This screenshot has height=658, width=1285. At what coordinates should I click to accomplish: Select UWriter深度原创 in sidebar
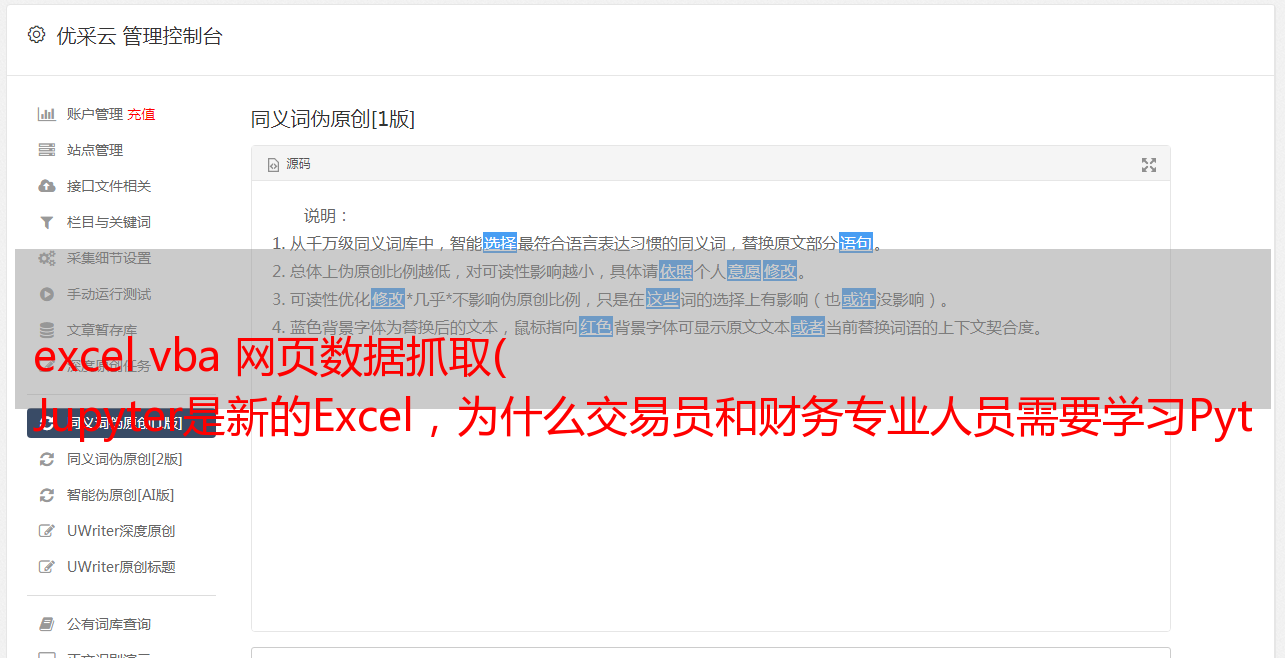121,531
